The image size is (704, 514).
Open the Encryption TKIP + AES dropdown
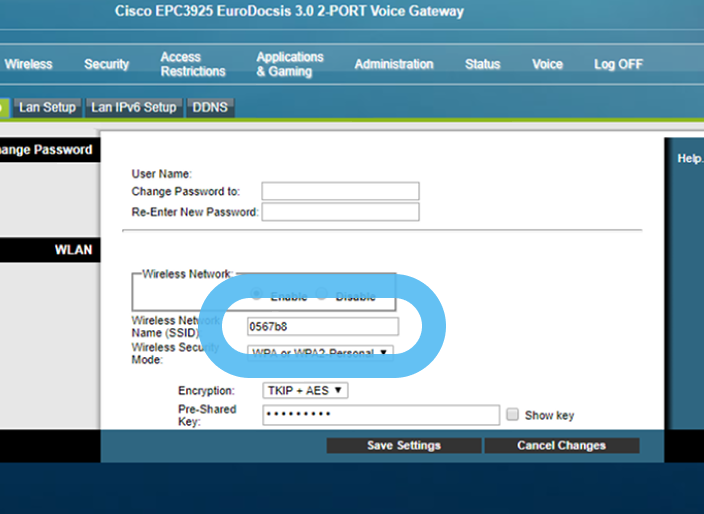[x=305, y=390]
